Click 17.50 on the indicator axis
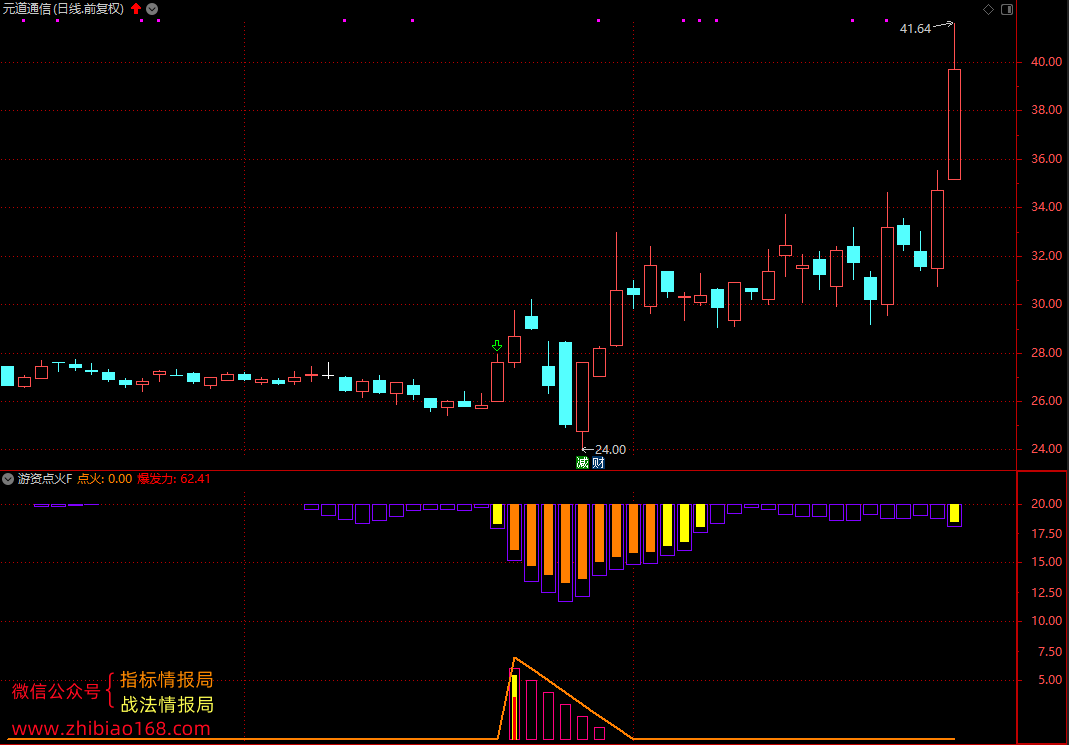Screen dimensions: 1069x745 [x=1046, y=534]
